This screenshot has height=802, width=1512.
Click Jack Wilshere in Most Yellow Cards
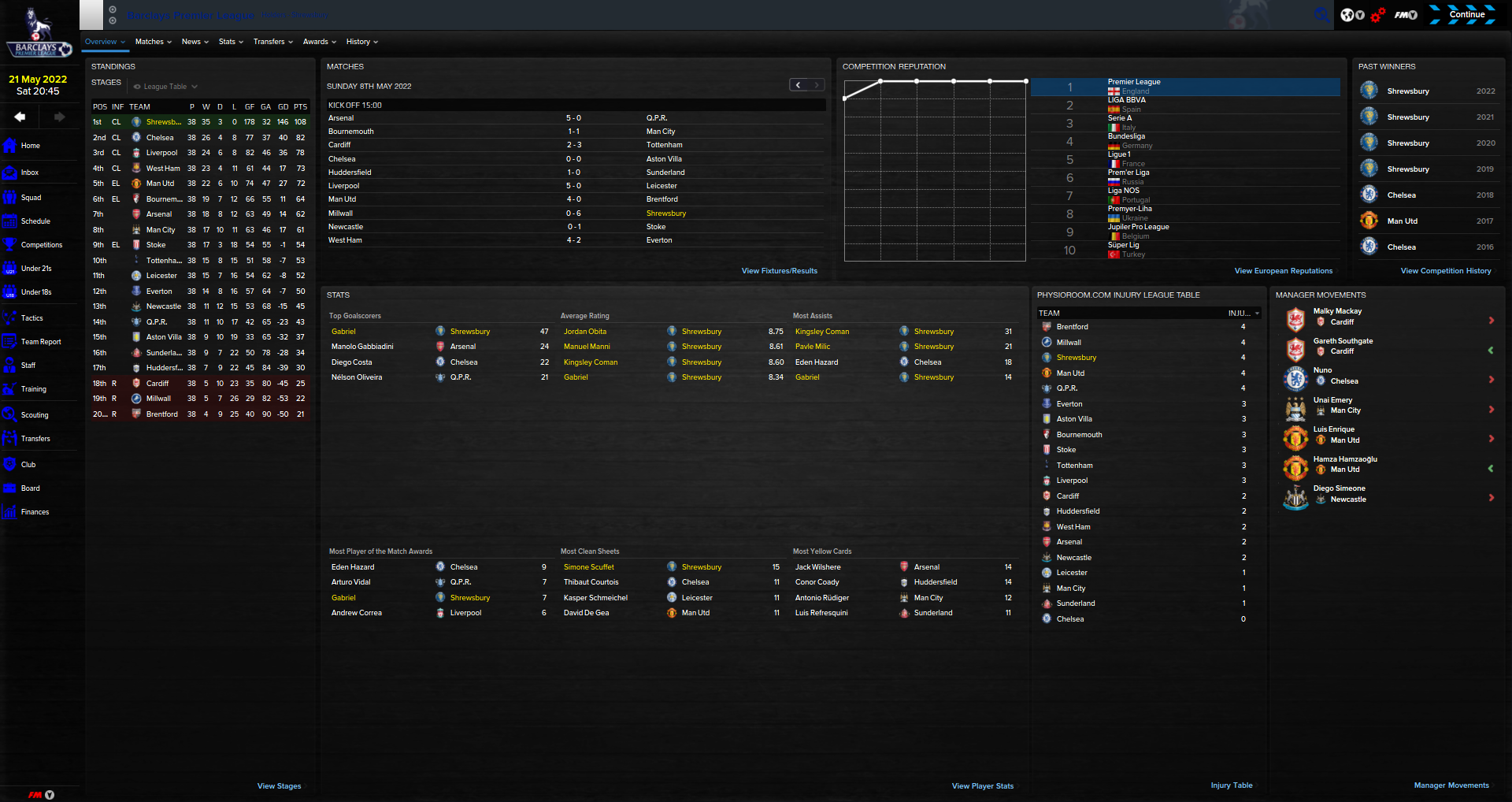click(x=818, y=567)
